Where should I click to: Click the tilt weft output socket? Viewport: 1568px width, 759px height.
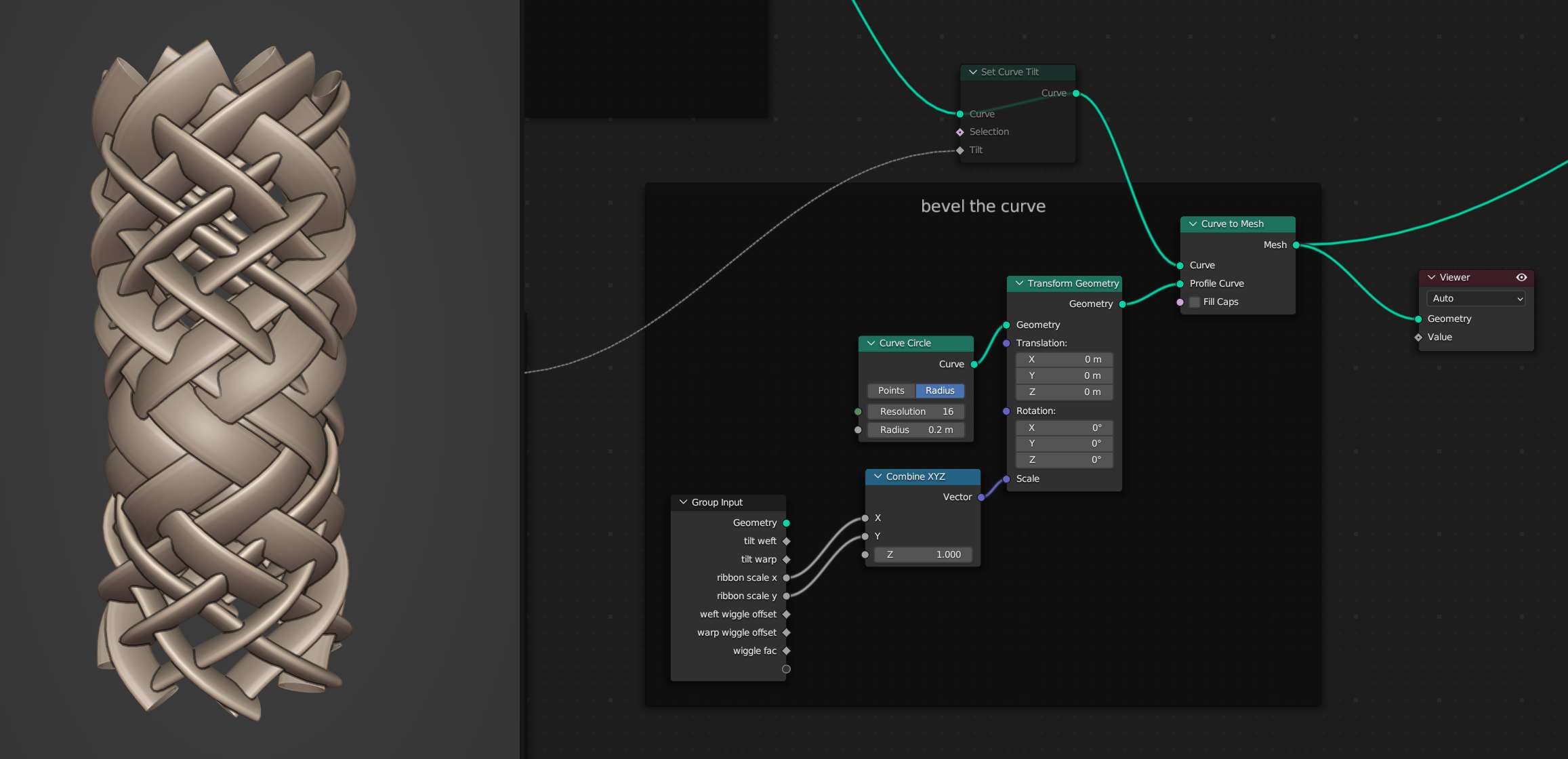pos(787,541)
